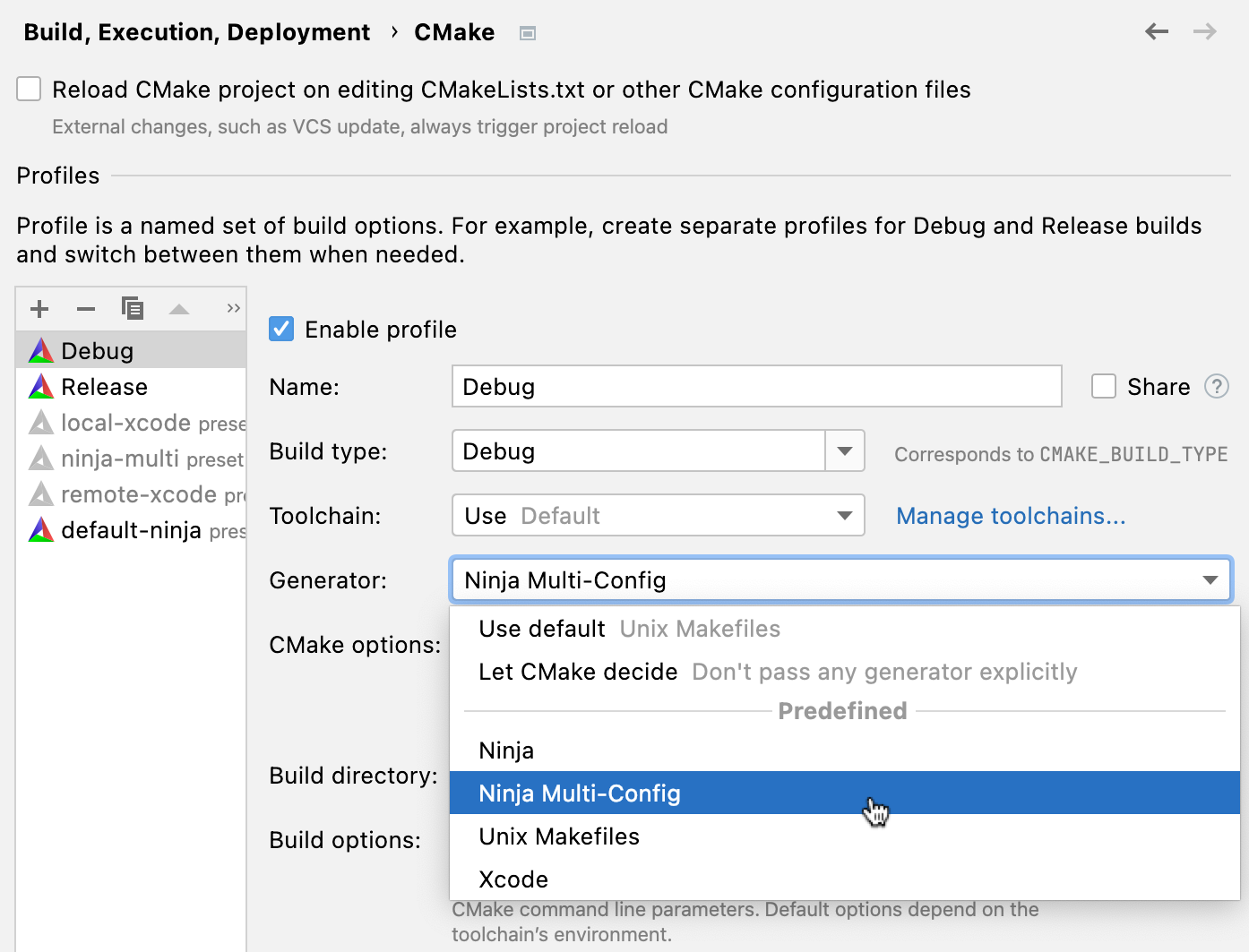The width and height of the screenshot is (1249, 952).
Task: Open the Build type dropdown arrow
Action: point(844,450)
